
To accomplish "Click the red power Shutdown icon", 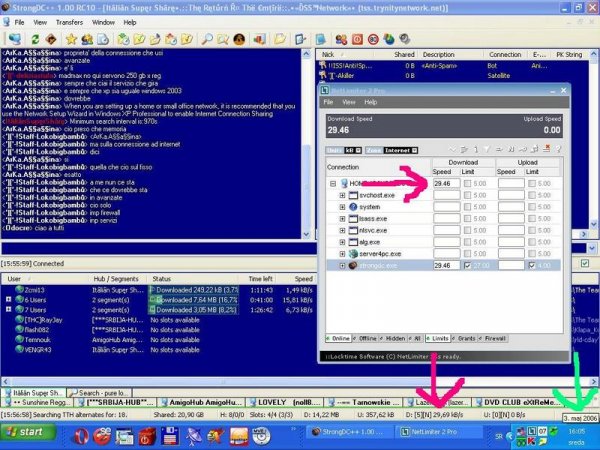I will (x=357, y=39).
